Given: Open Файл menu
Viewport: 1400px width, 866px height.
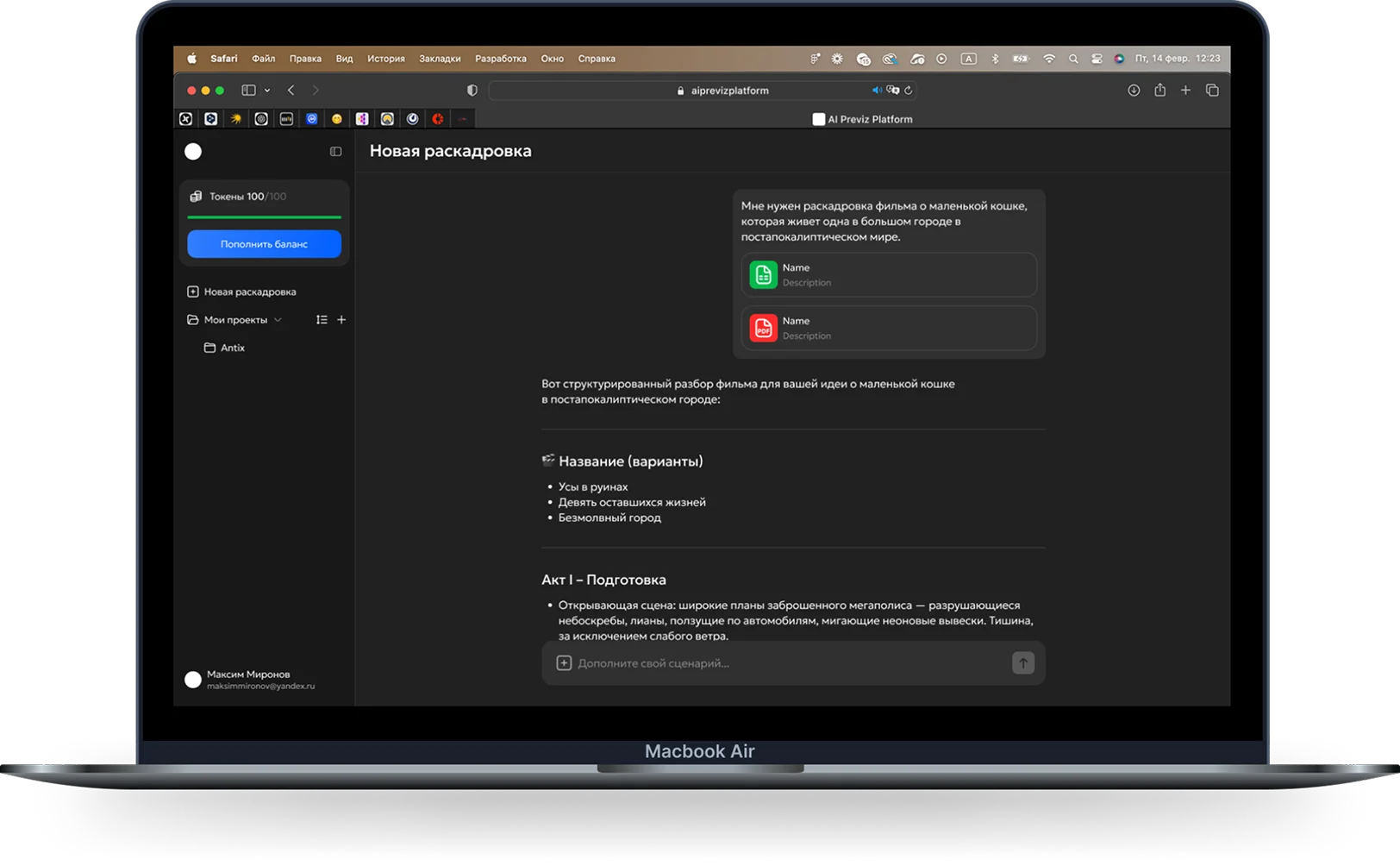Looking at the screenshot, I should pyautogui.click(x=263, y=59).
